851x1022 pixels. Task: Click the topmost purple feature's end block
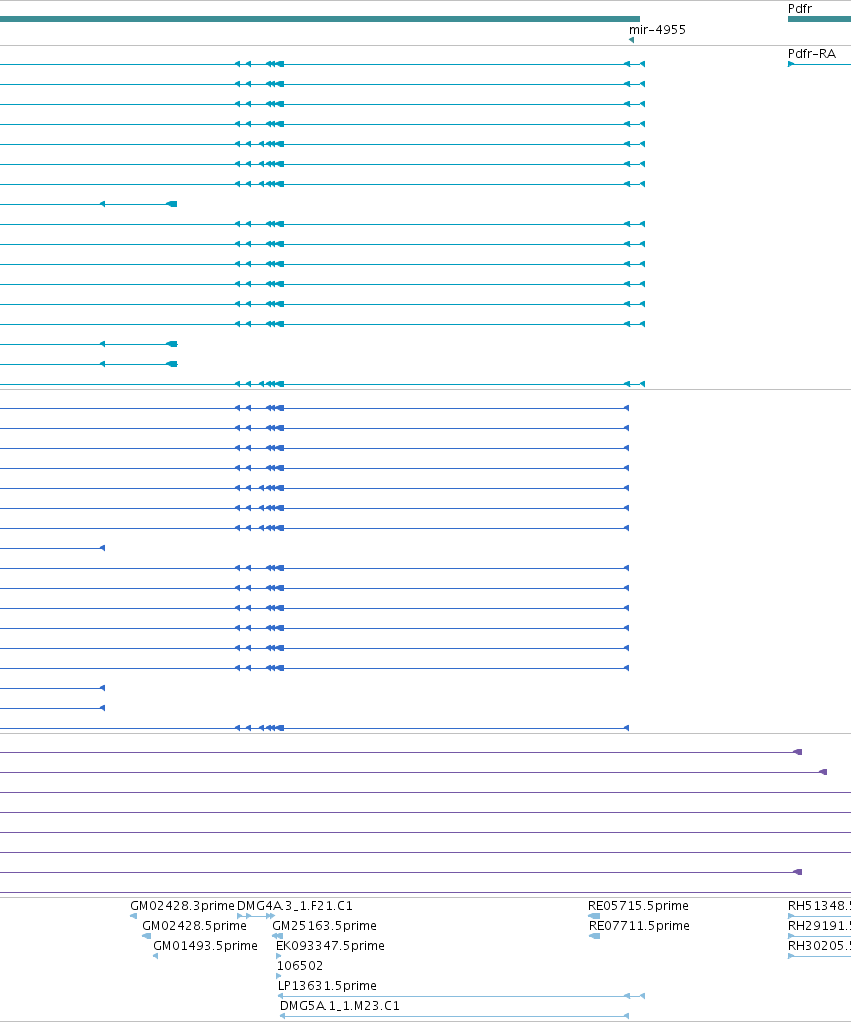(x=798, y=752)
